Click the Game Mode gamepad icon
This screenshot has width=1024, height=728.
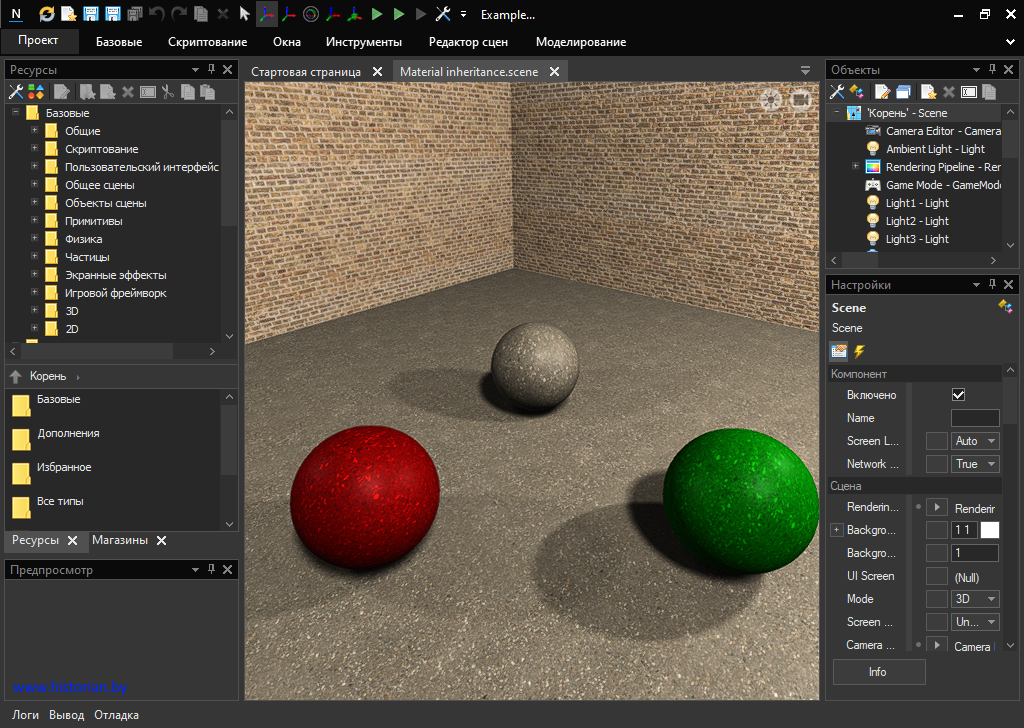[873, 185]
